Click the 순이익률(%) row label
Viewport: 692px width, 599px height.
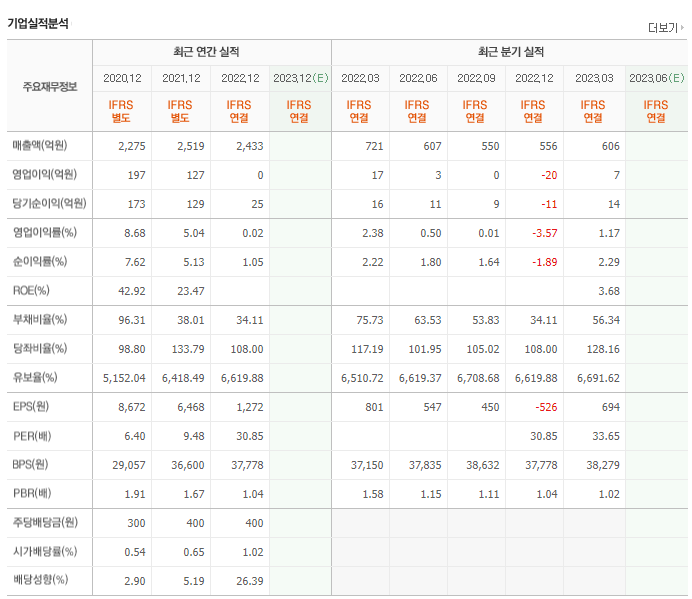click(x=40, y=261)
